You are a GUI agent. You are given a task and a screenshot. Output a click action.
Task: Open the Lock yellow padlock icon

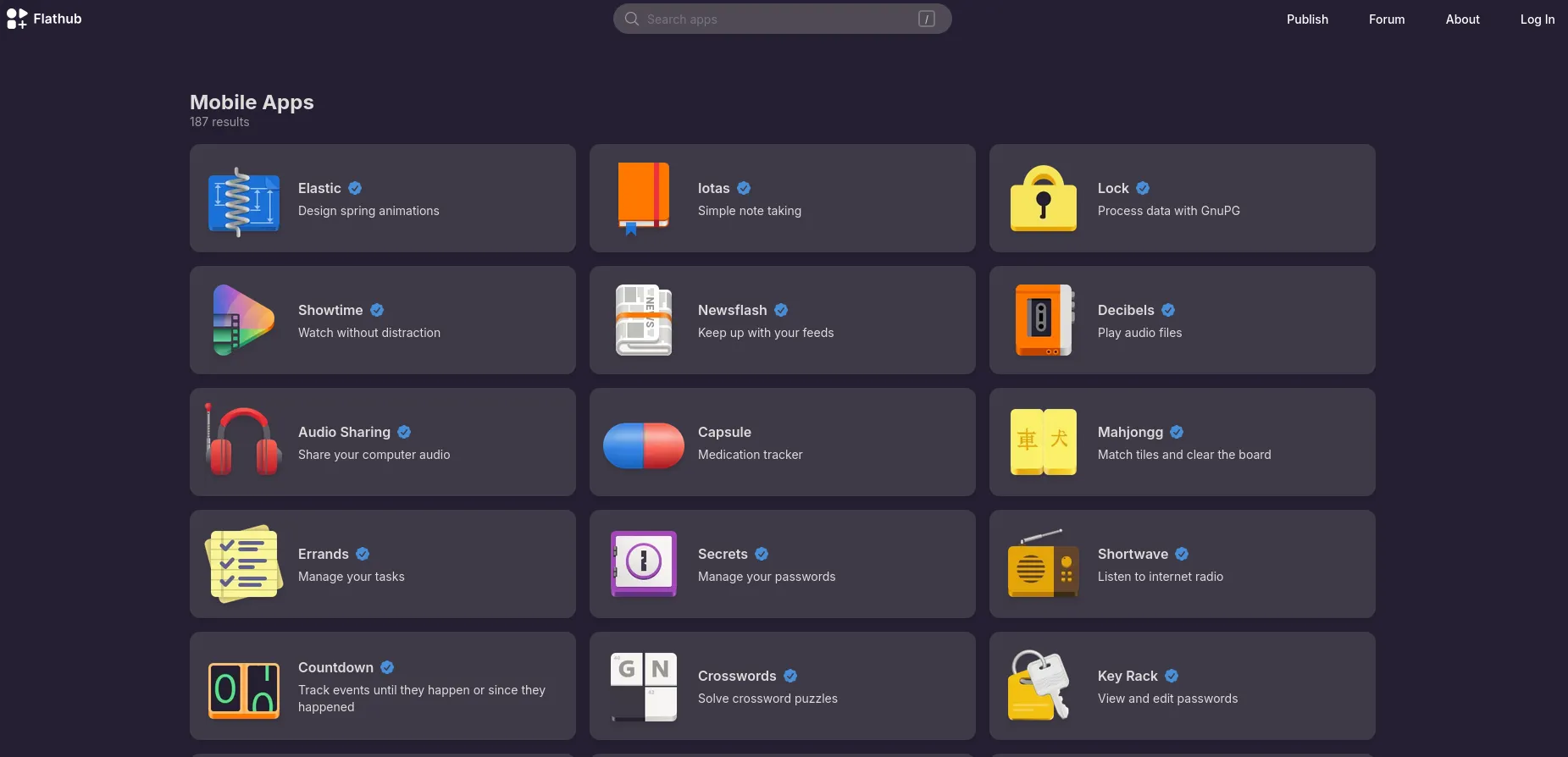coord(1044,199)
